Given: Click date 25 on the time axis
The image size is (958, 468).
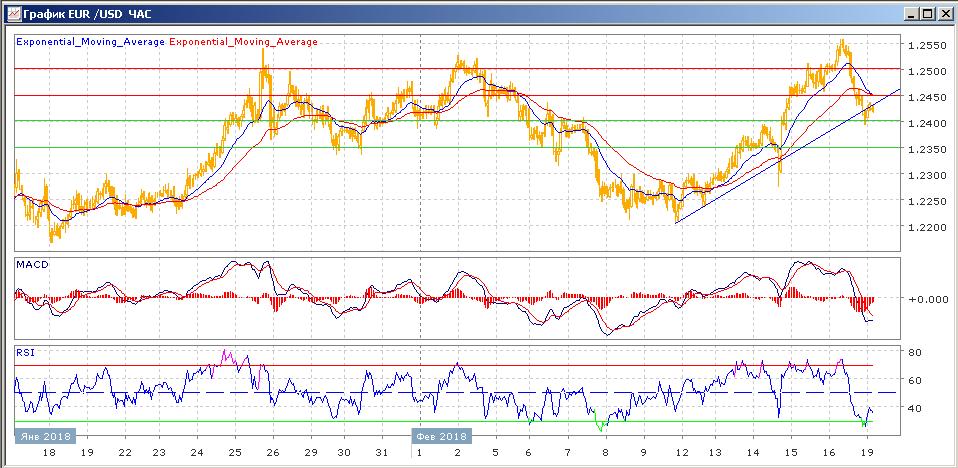Looking at the screenshot, I should click(234, 453).
